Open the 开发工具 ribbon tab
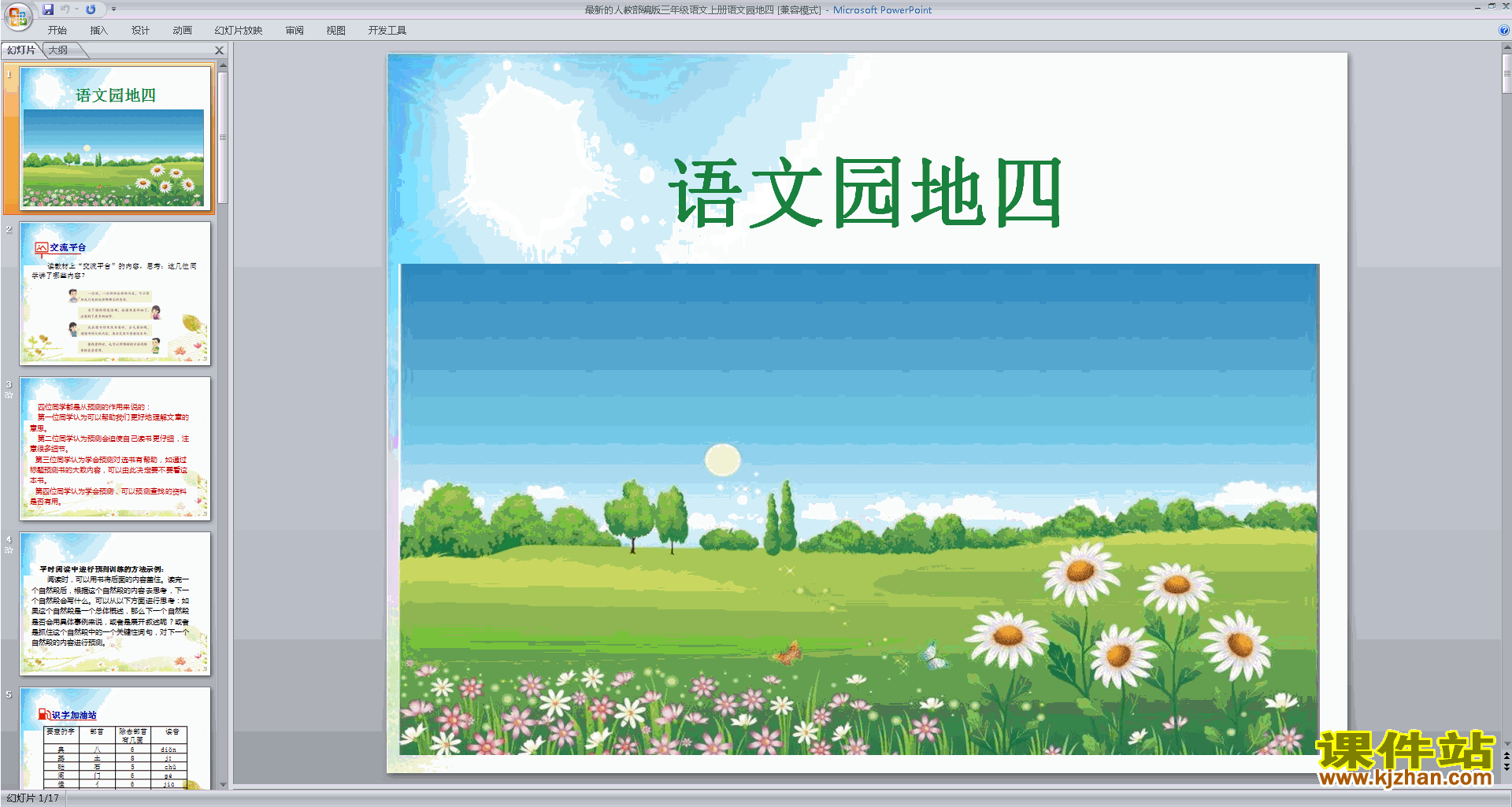Viewport: 1512px width, 807px height. pos(387,31)
